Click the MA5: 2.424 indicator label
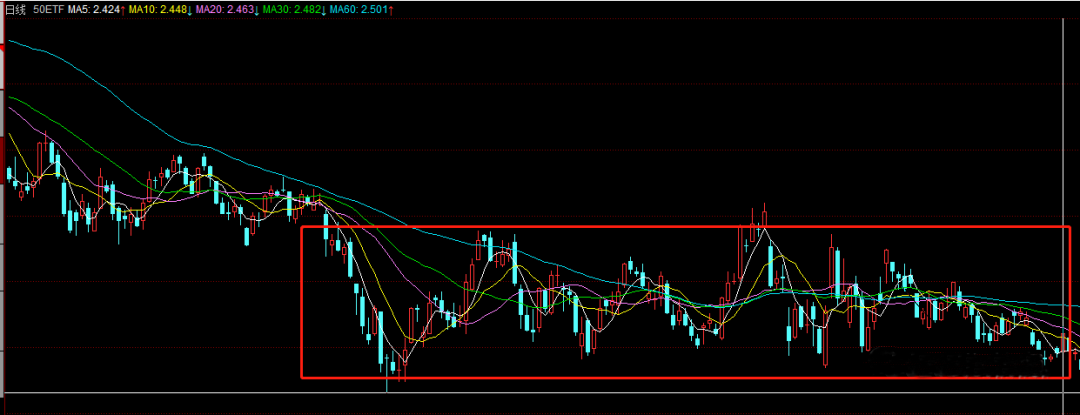 [96, 10]
